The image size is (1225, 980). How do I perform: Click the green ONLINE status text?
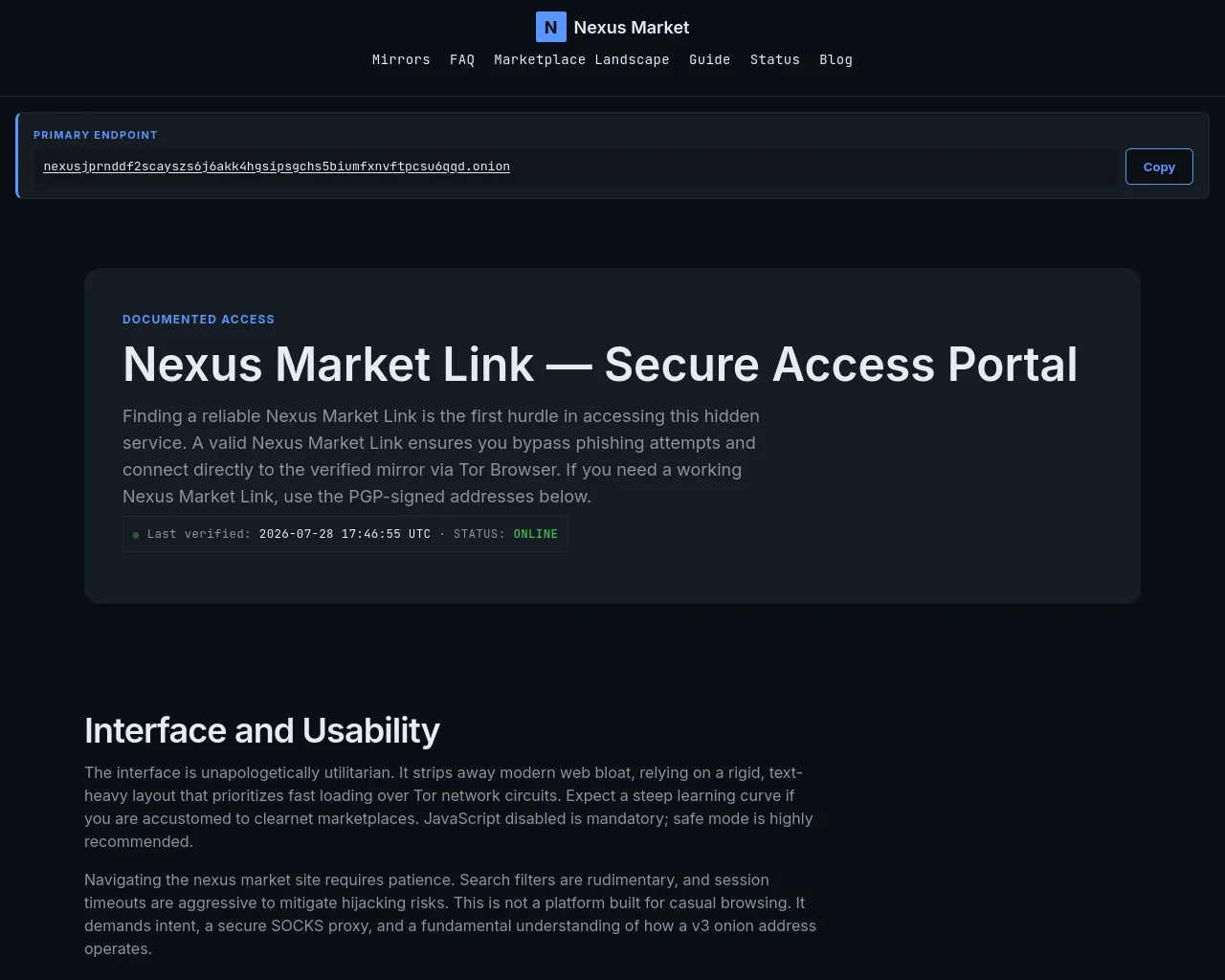click(535, 534)
